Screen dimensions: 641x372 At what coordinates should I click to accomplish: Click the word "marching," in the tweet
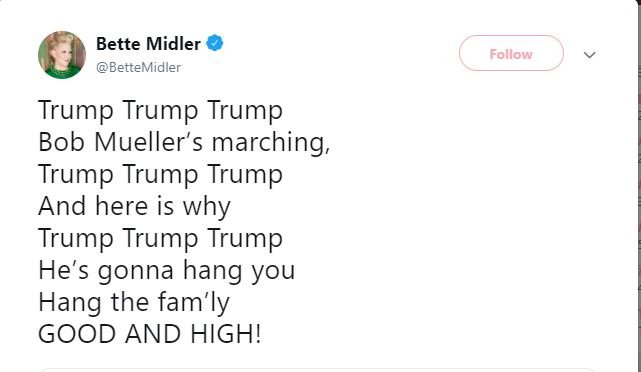tap(271, 143)
